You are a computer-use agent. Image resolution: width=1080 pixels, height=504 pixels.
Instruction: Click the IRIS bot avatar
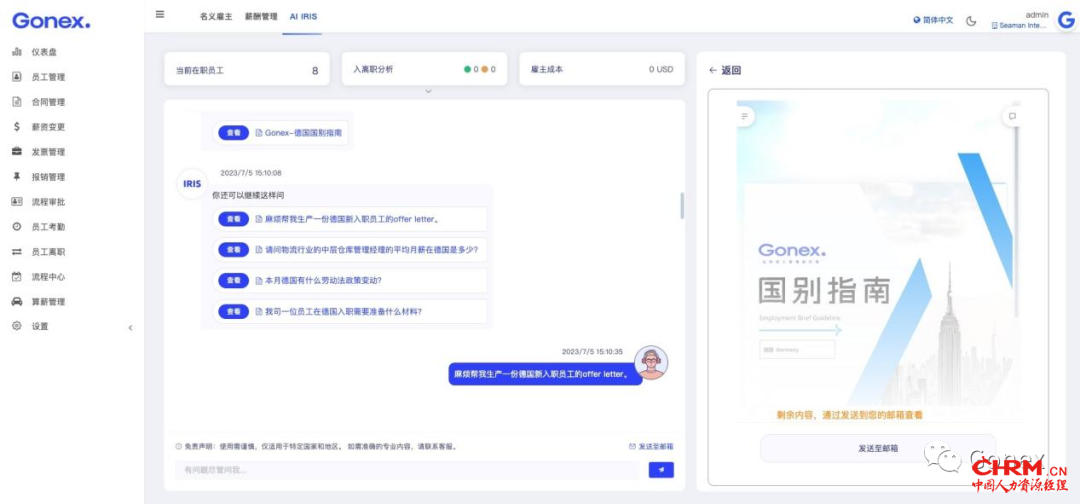point(192,184)
